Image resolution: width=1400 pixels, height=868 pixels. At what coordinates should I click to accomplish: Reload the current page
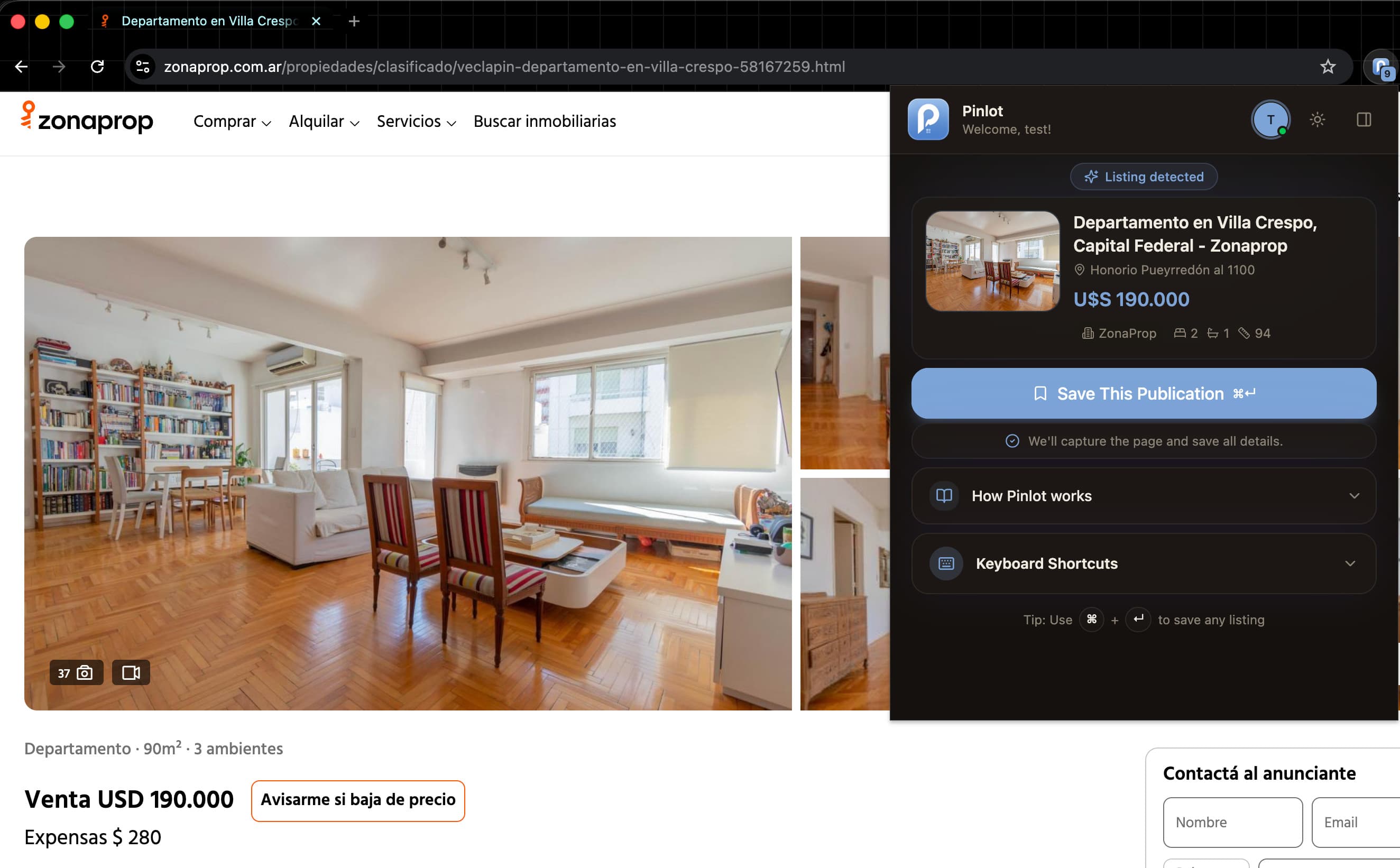pyautogui.click(x=98, y=67)
